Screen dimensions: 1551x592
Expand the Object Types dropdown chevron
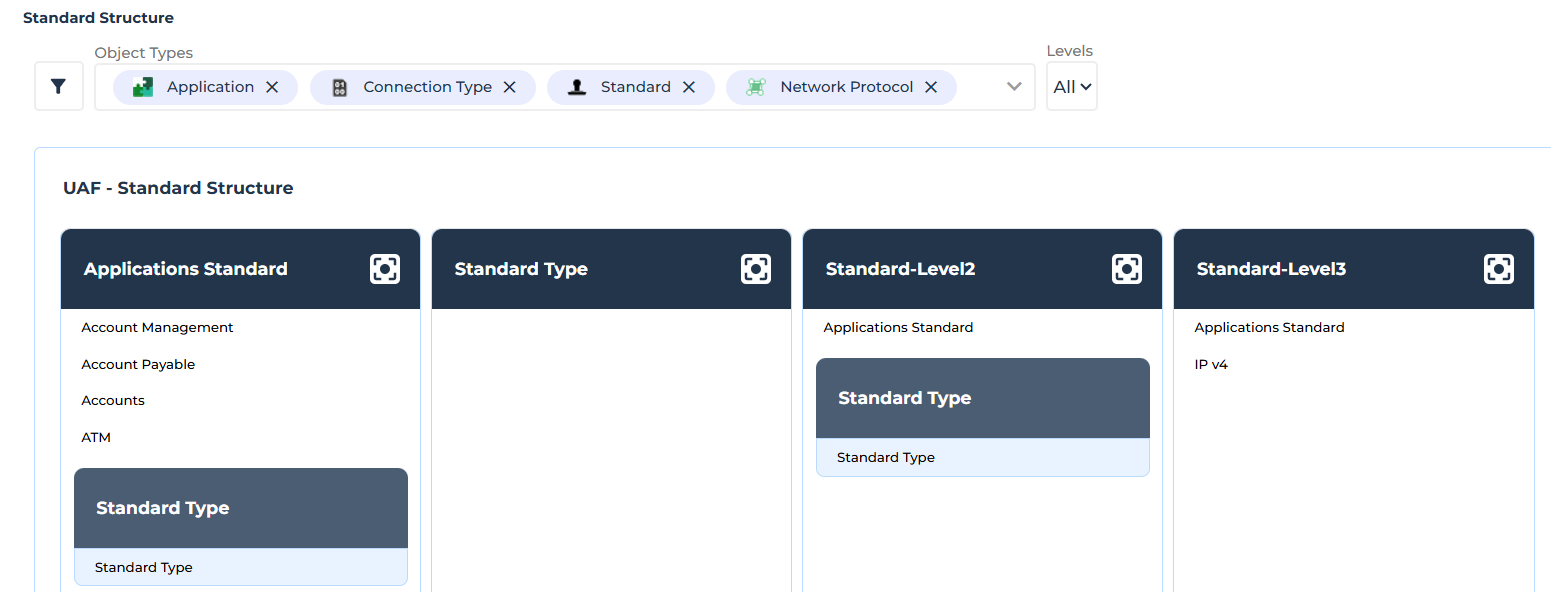(x=1014, y=87)
